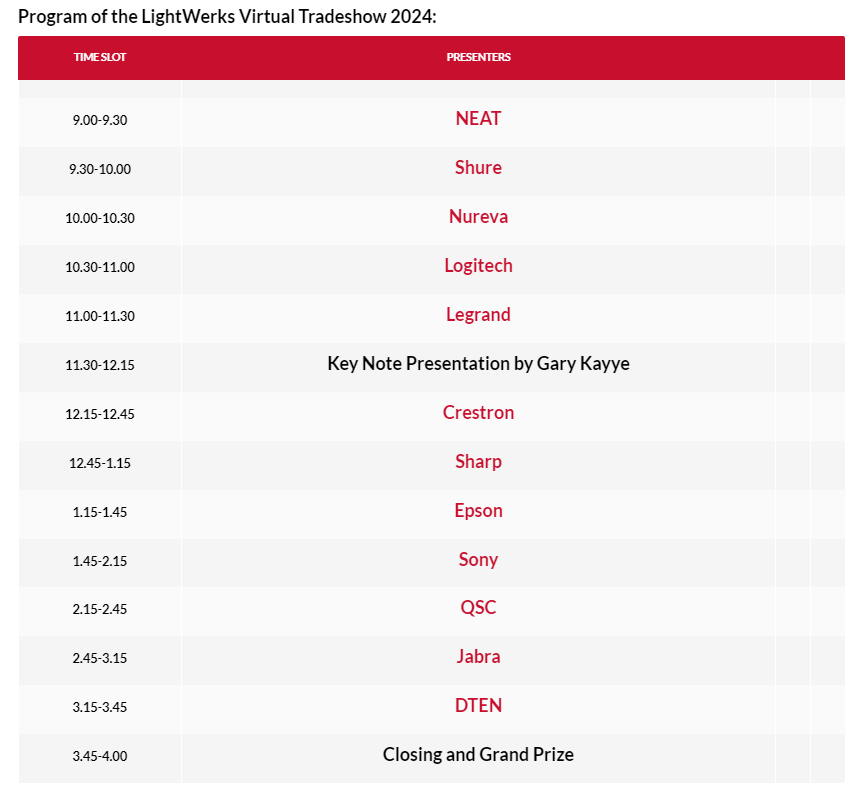Image resolution: width=866 pixels, height=793 pixels.
Task: Follow the Logitech presenter link
Action: click(x=478, y=265)
